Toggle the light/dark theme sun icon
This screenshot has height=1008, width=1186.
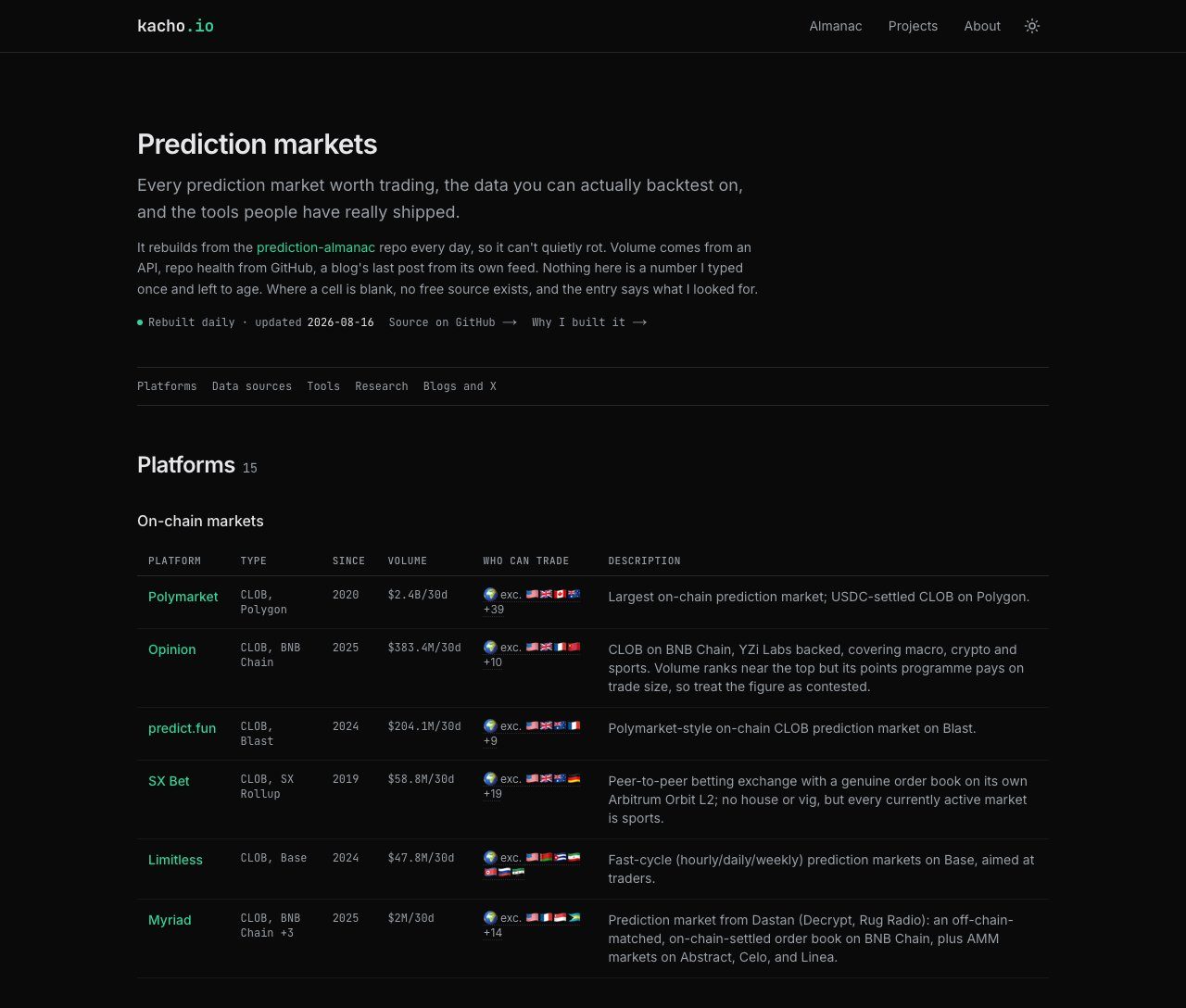pyautogui.click(x=1032, y=26)
